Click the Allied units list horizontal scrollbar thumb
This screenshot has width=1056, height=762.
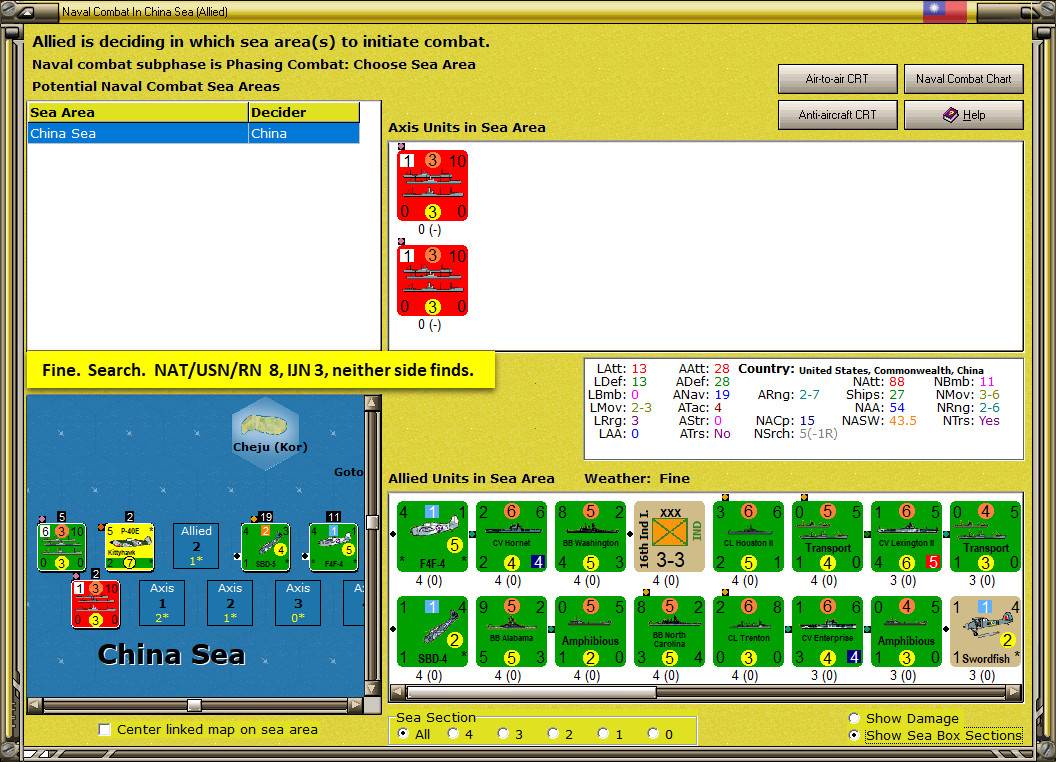pos(531,692)
